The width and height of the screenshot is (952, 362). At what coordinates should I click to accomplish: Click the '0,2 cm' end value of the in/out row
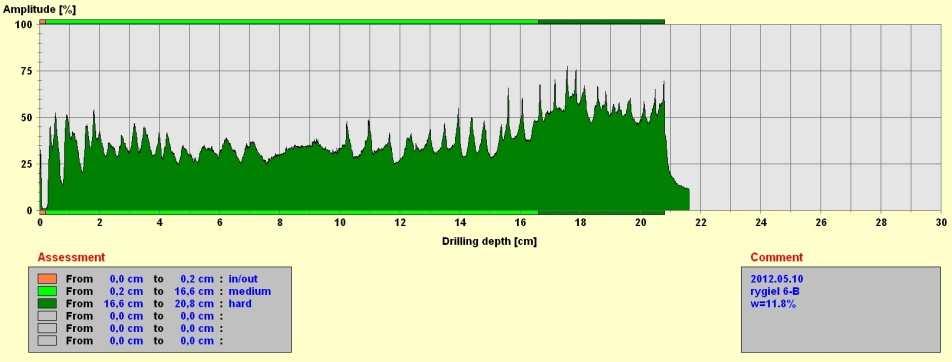[x=197, y=279]
